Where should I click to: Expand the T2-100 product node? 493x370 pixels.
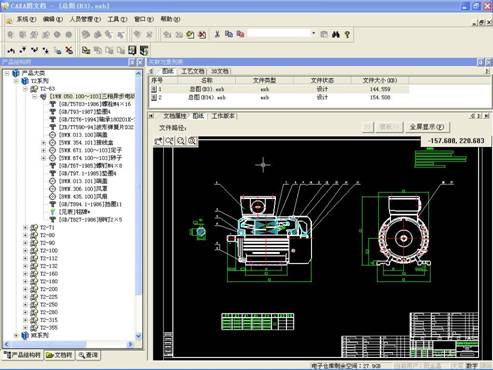point(25,250)
